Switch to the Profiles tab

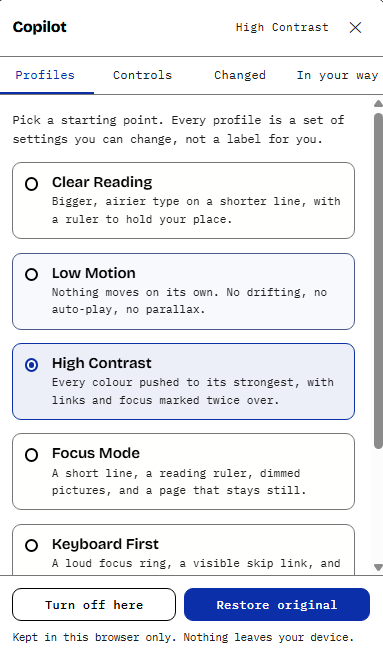(x=45, y=75)
